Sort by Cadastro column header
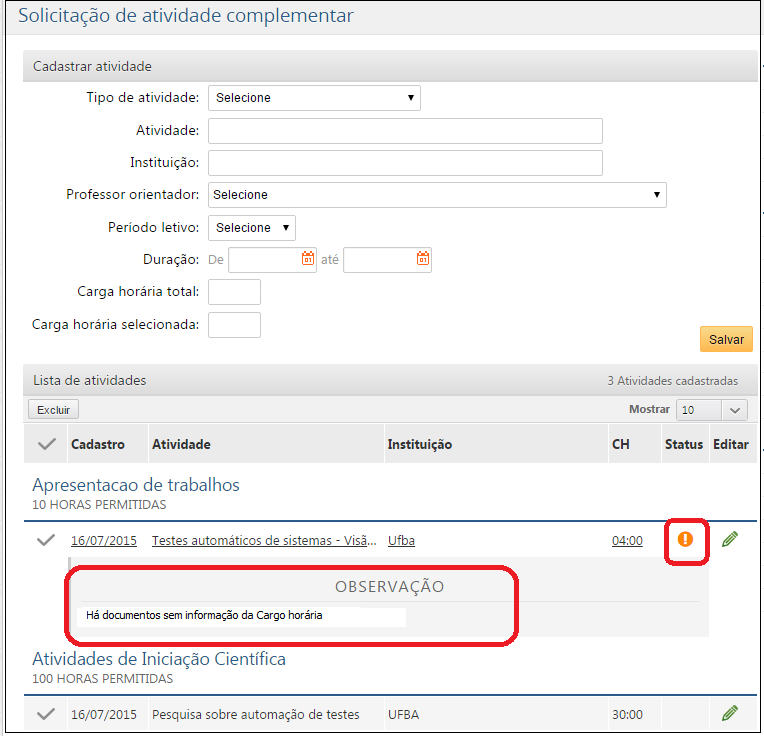The width and height of the screenshot is (764, 736). pos(98,444)
